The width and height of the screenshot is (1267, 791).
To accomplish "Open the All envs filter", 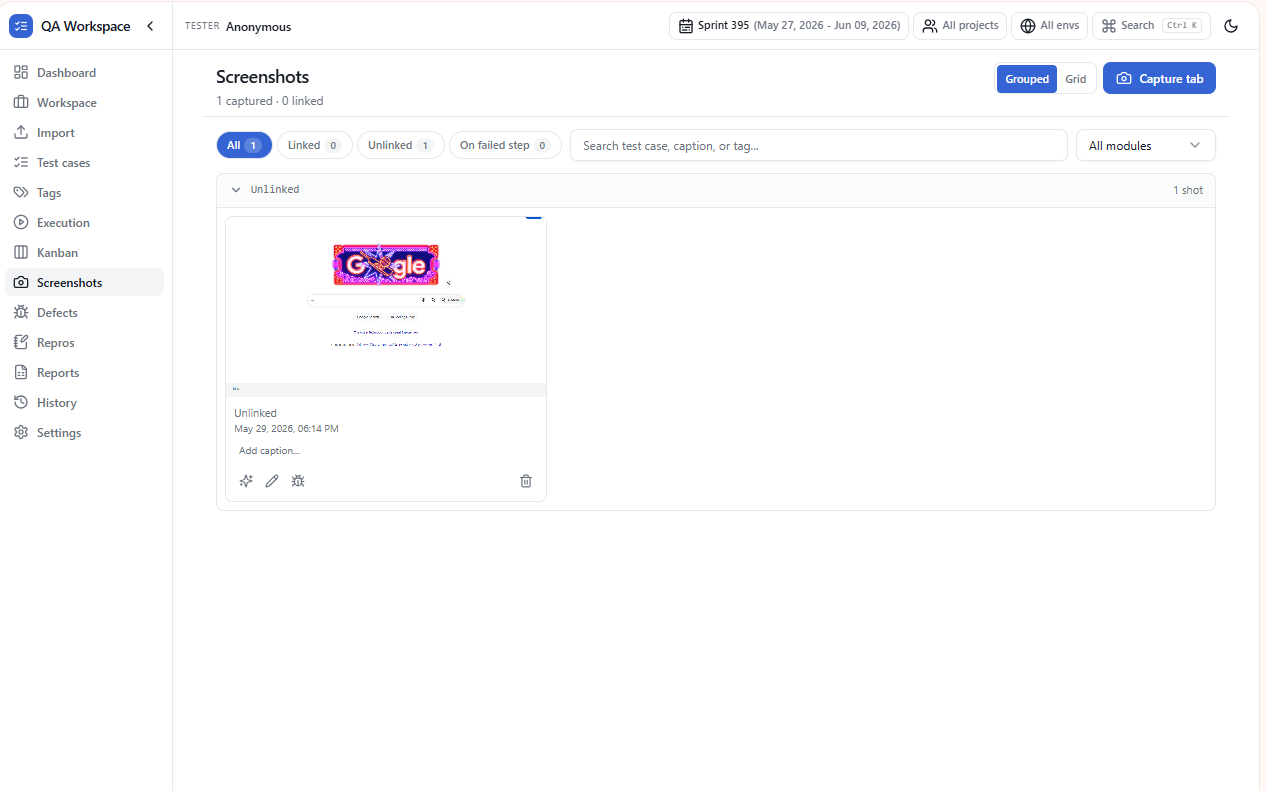I will (1049, 26).
